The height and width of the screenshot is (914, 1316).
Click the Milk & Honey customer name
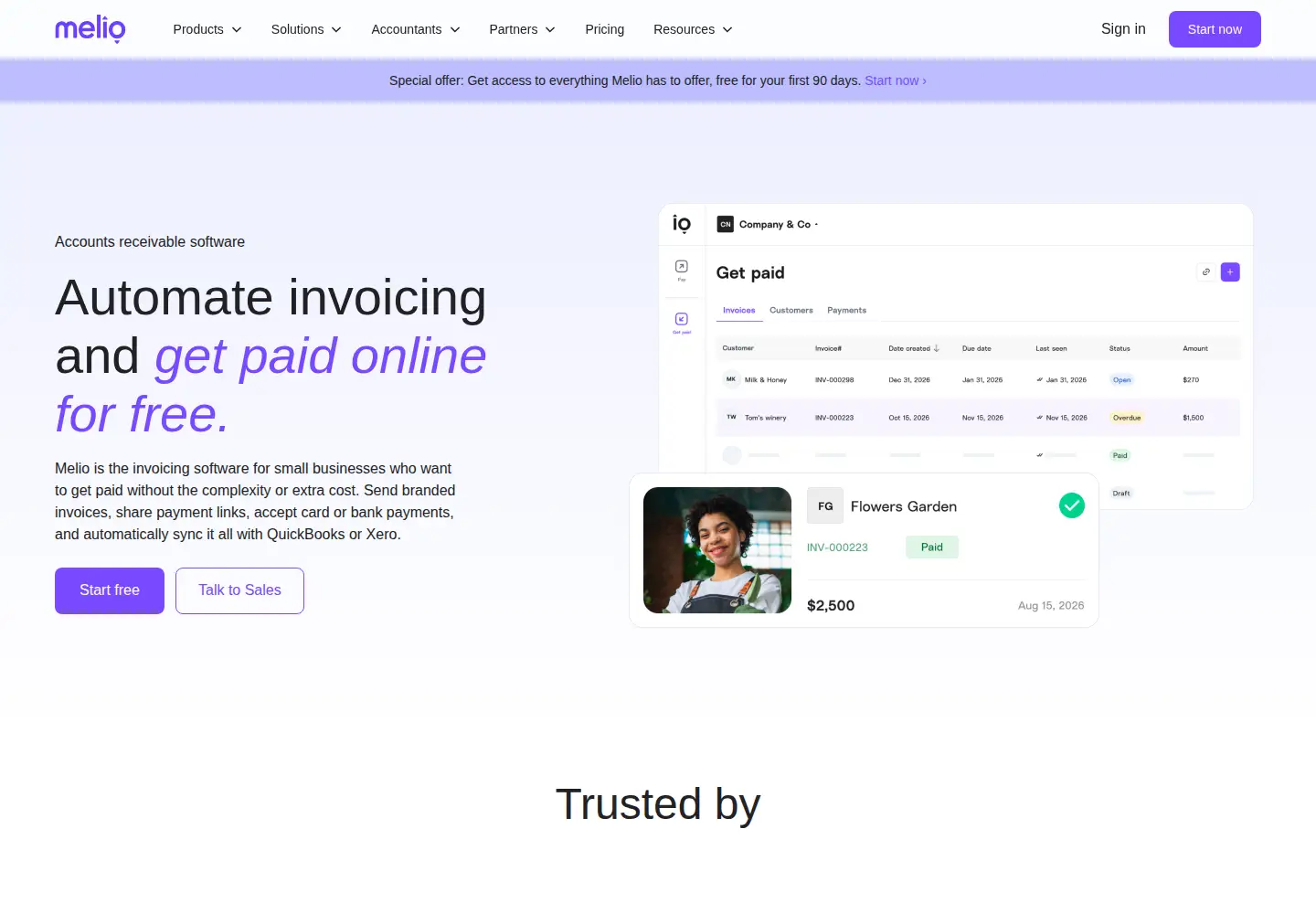point(766,380)
